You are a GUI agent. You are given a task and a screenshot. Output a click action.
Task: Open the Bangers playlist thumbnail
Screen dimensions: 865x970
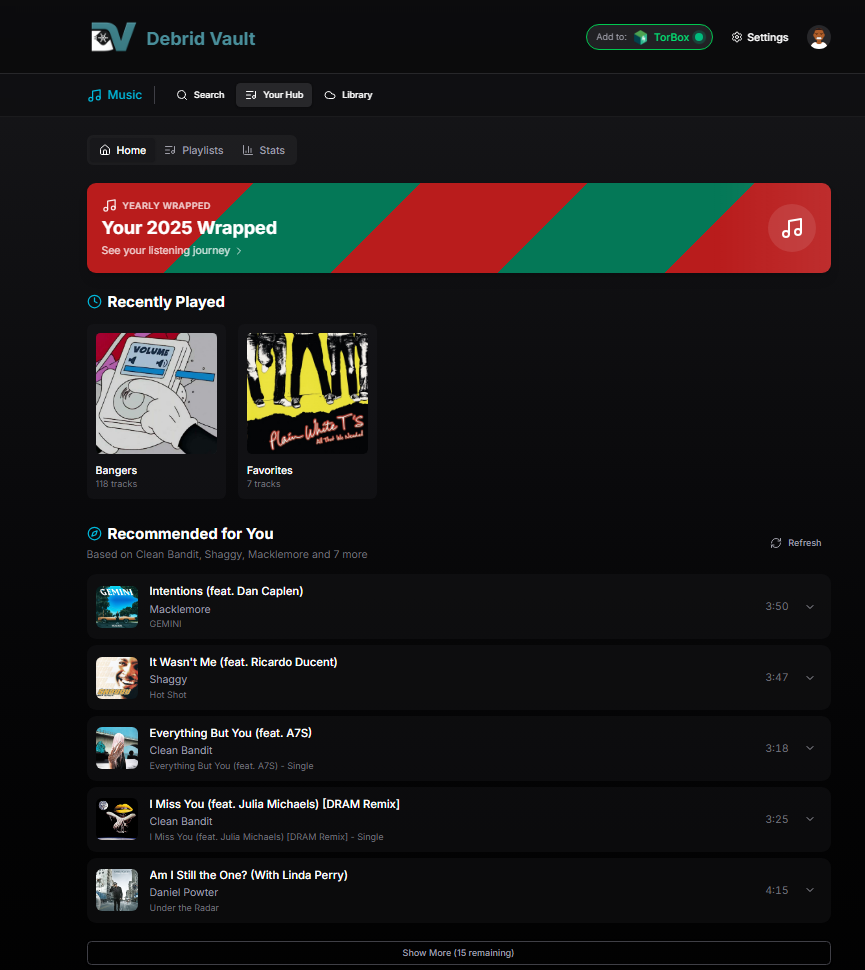coord(156,393)
